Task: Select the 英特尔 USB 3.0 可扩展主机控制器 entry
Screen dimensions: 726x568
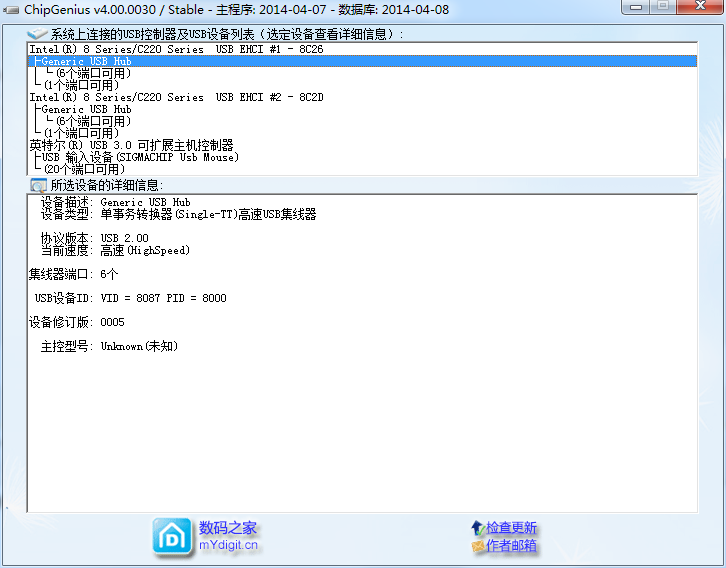Action: (131, 145)
